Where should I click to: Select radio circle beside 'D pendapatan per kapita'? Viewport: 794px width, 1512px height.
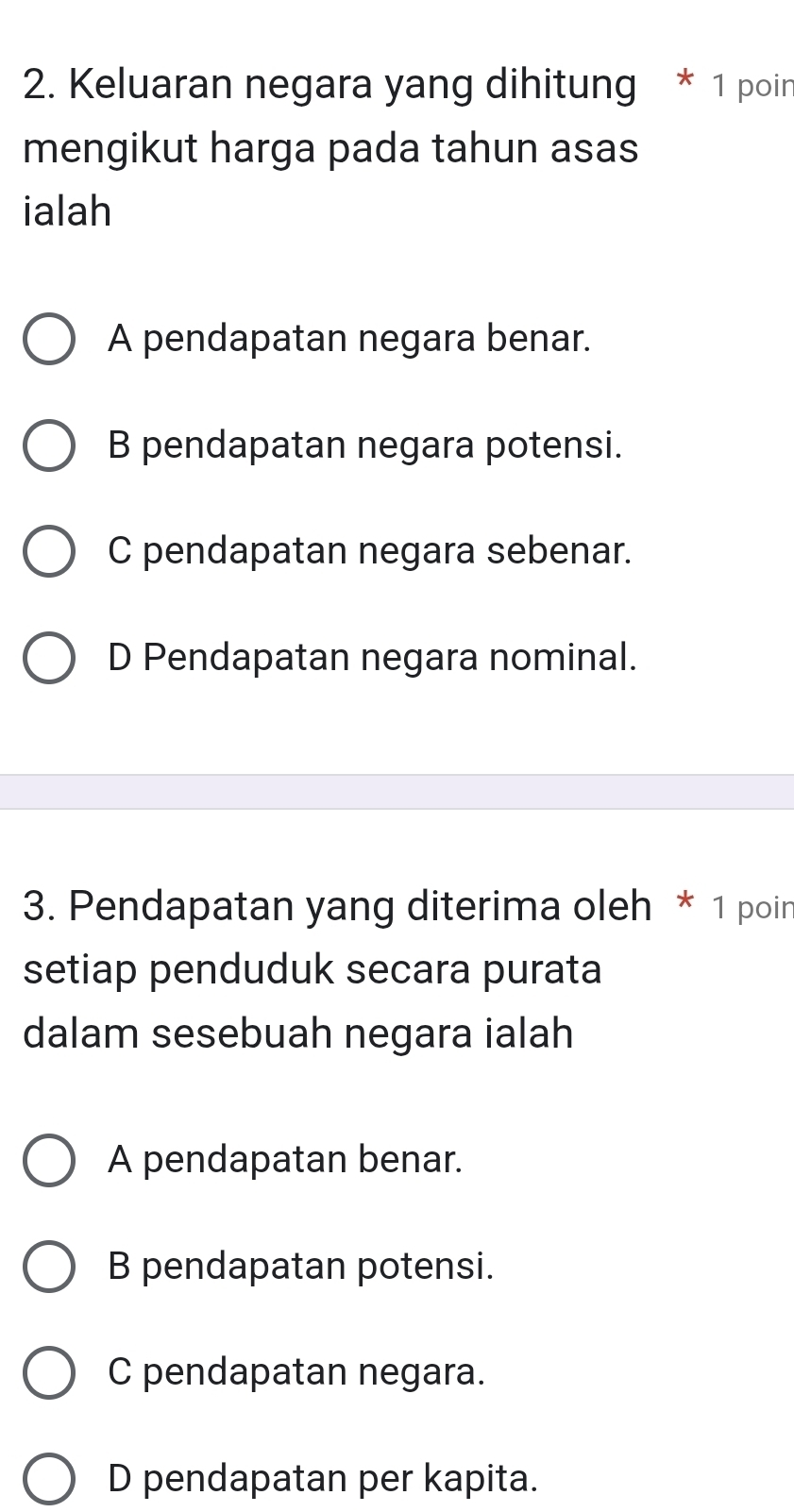49,1478
